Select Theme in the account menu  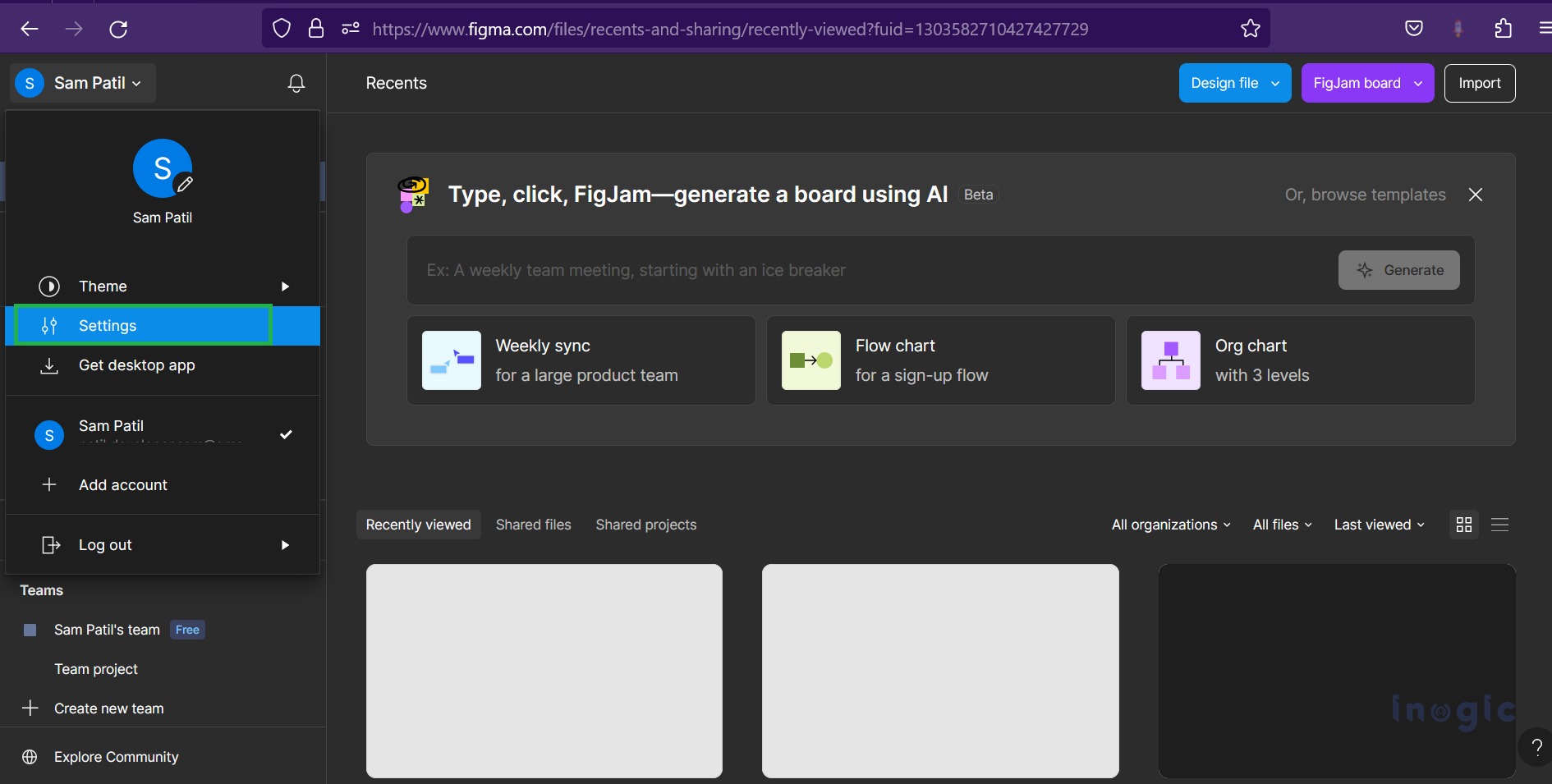pyautogui.click(x=163, y=287)
